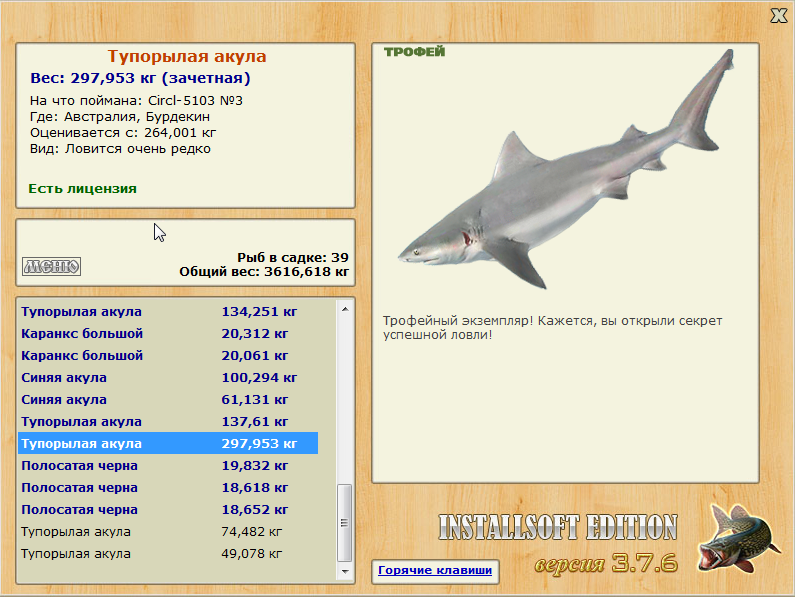Viewport: 795px width, 597px height.
Task: Select Тупорылая акула 49,078 кг row
Action: [x=168, y=553]
